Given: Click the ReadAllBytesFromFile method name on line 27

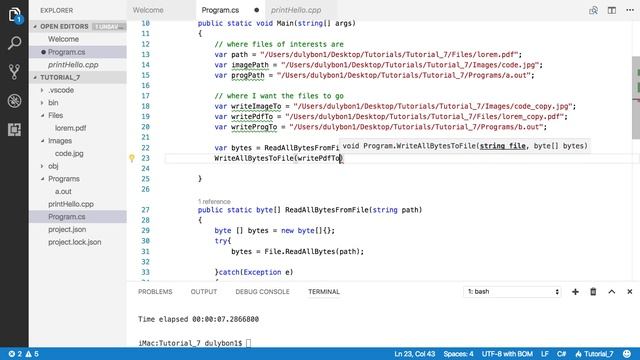Looking at the screenshot, I should [327, 210].
